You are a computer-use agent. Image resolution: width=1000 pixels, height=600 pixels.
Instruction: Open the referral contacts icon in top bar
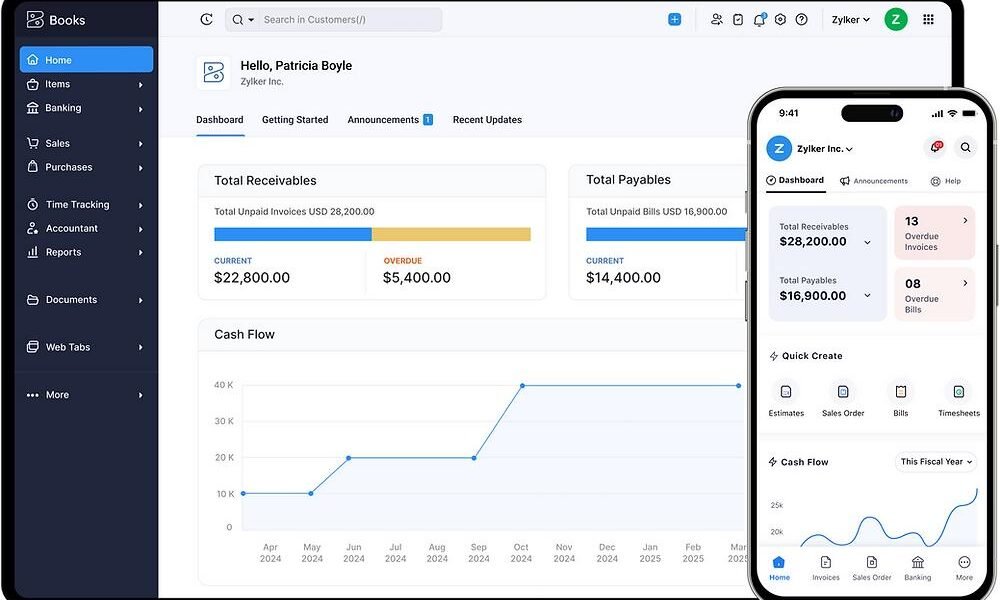click(x=717, y=20)
